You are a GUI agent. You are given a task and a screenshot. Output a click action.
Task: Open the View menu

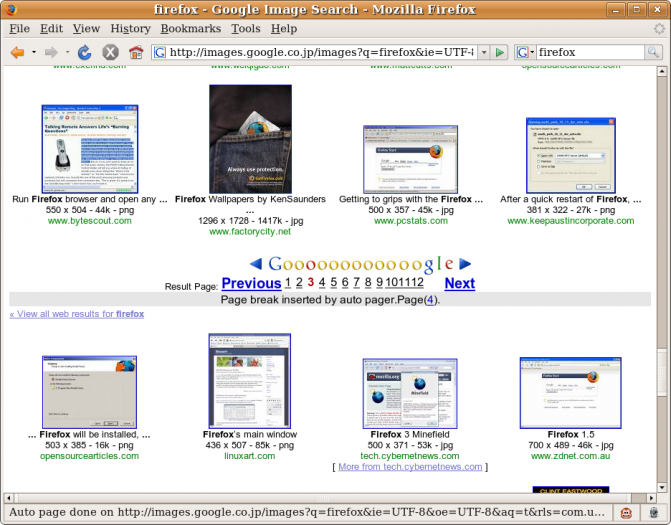tap(86, 29)
